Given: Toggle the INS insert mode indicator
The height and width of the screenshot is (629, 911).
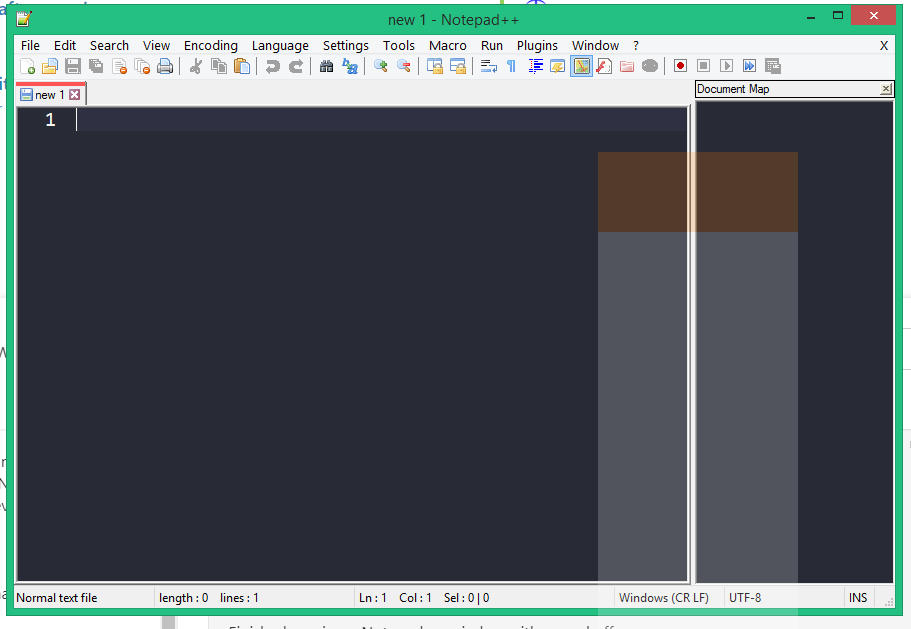Looking at the screenshot, I should pos(858,598).
